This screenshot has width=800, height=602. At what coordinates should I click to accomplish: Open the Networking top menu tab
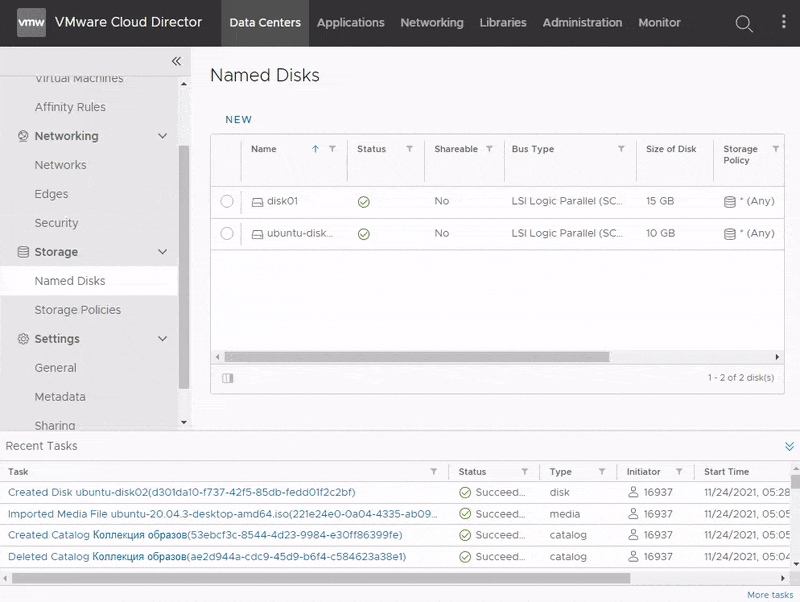point(432,23)
